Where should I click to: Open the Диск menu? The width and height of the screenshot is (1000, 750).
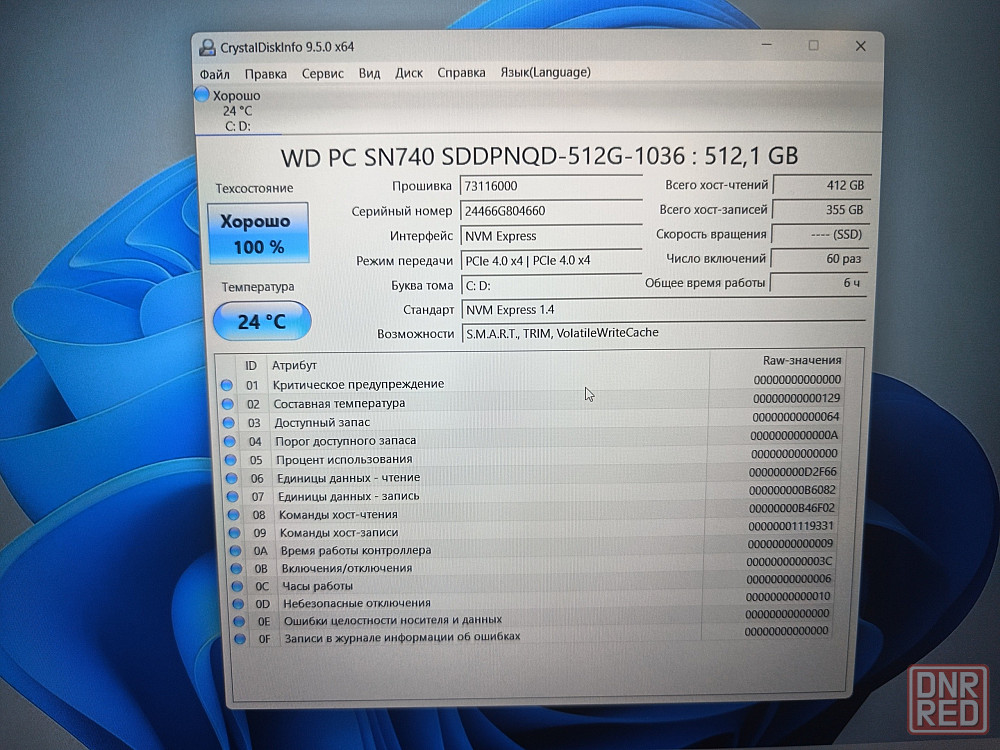point(408,73)
